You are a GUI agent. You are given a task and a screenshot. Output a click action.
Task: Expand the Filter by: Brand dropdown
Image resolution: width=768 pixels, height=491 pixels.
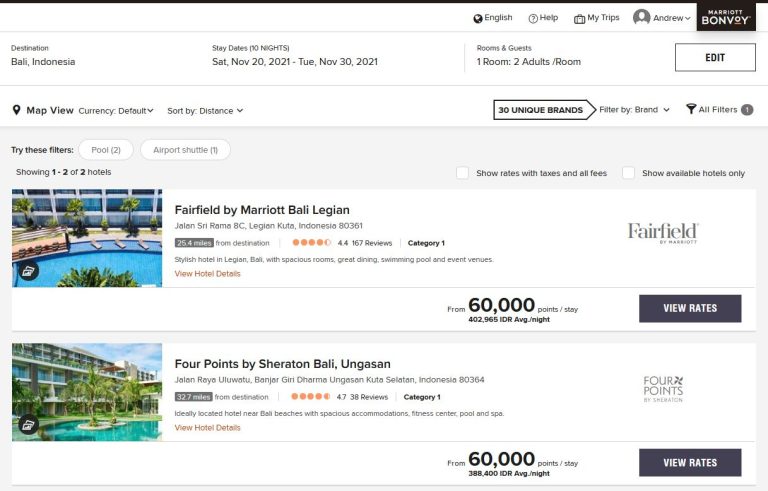point(634,110)
